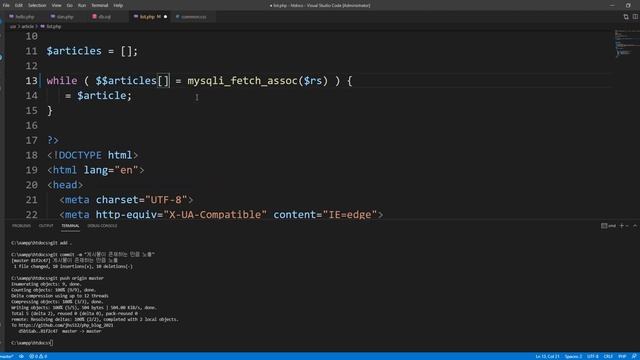Click the unsaved dot on list.php tab

[x=165, y=17]
